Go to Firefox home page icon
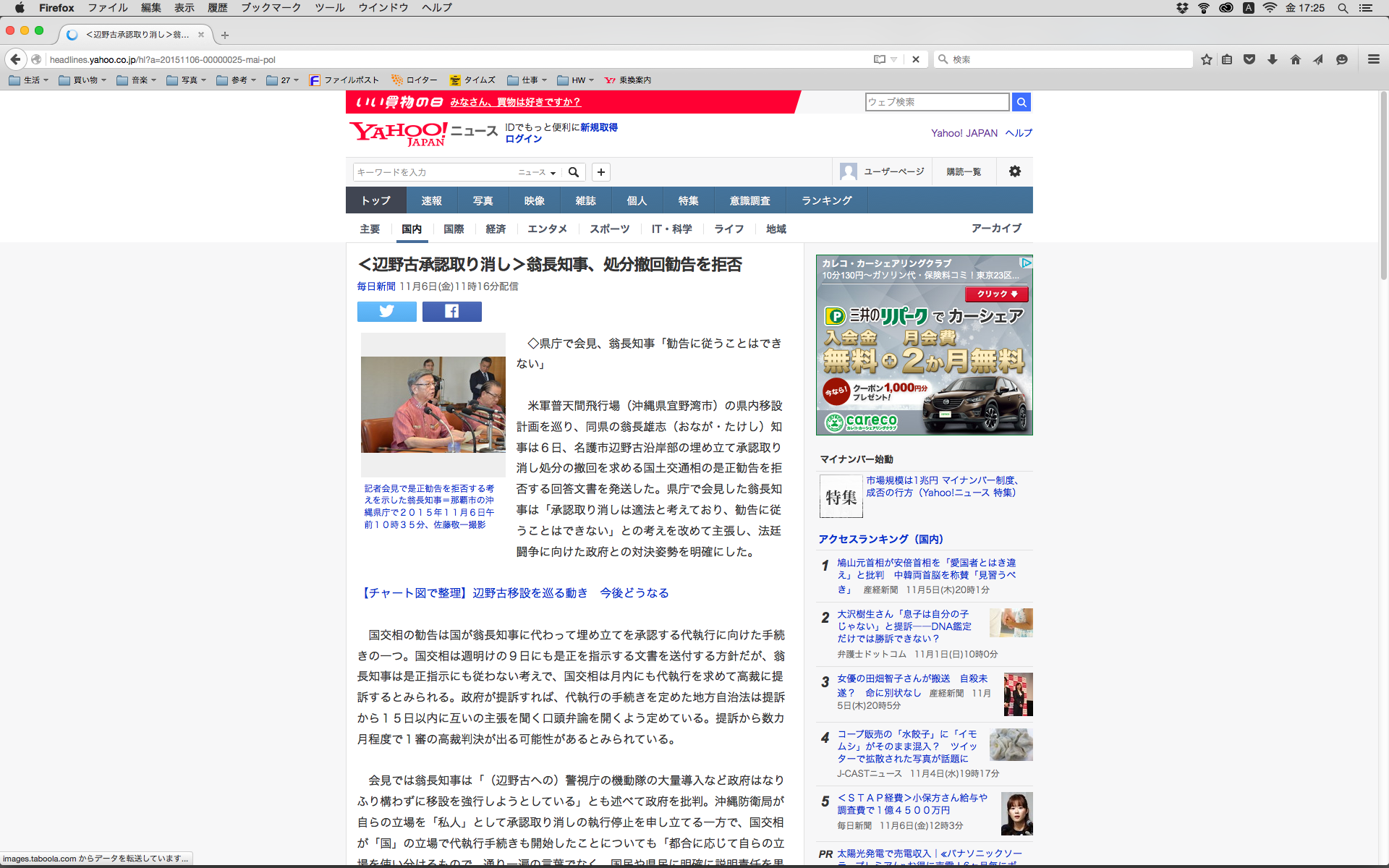1389x868 pixels. click(1295, 59)
